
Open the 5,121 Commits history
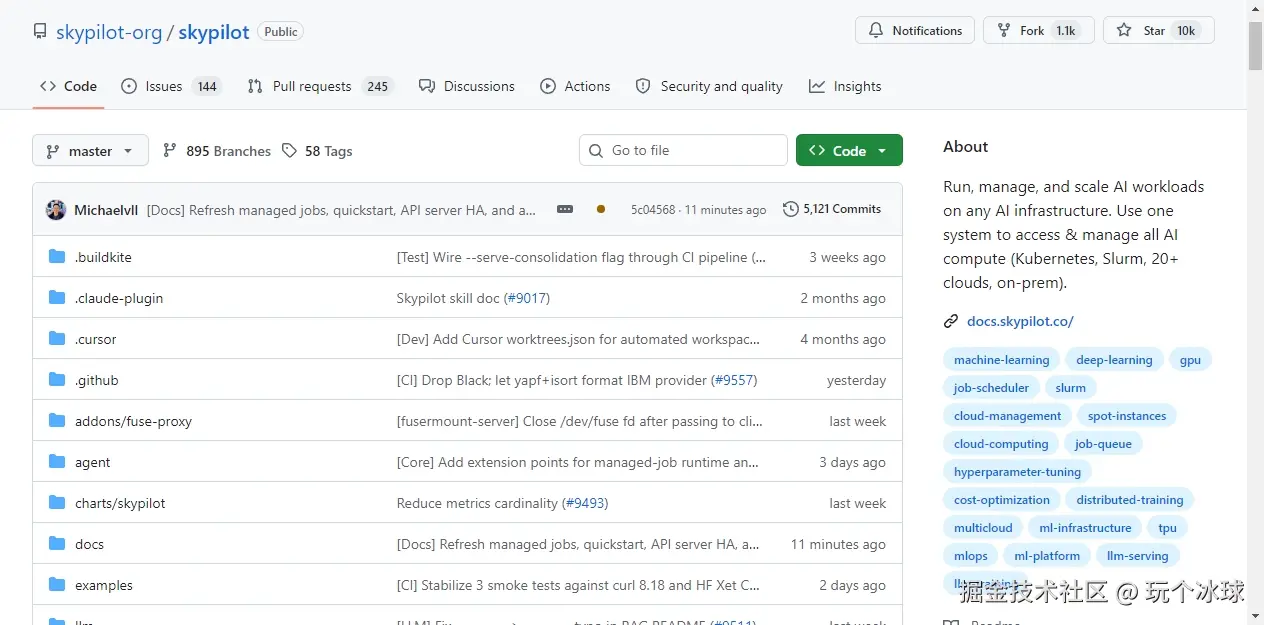click(832, 209)
